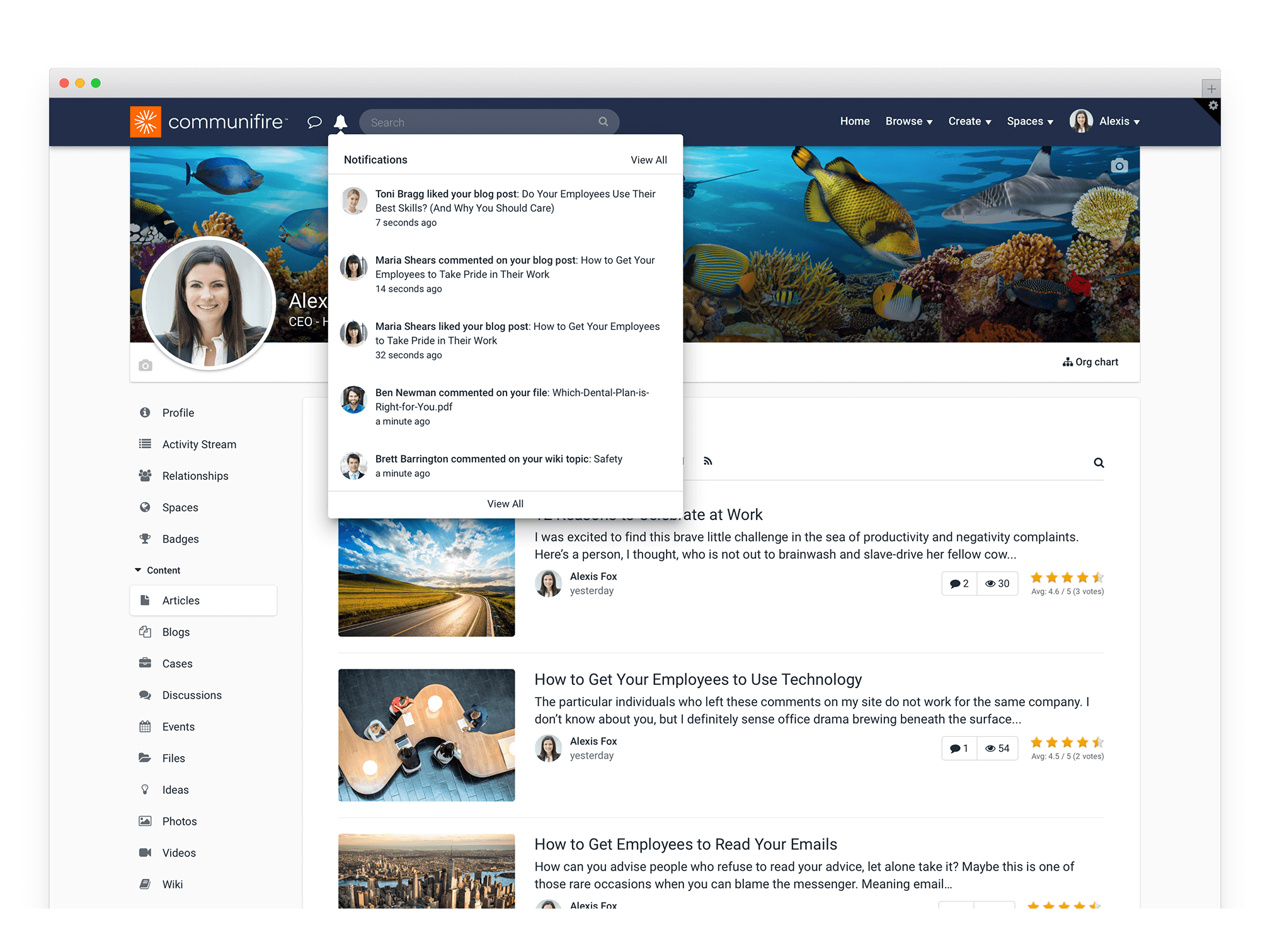Open the RSS feed icon
This screenshot has height=952, width=1270.
coord(708,462)
